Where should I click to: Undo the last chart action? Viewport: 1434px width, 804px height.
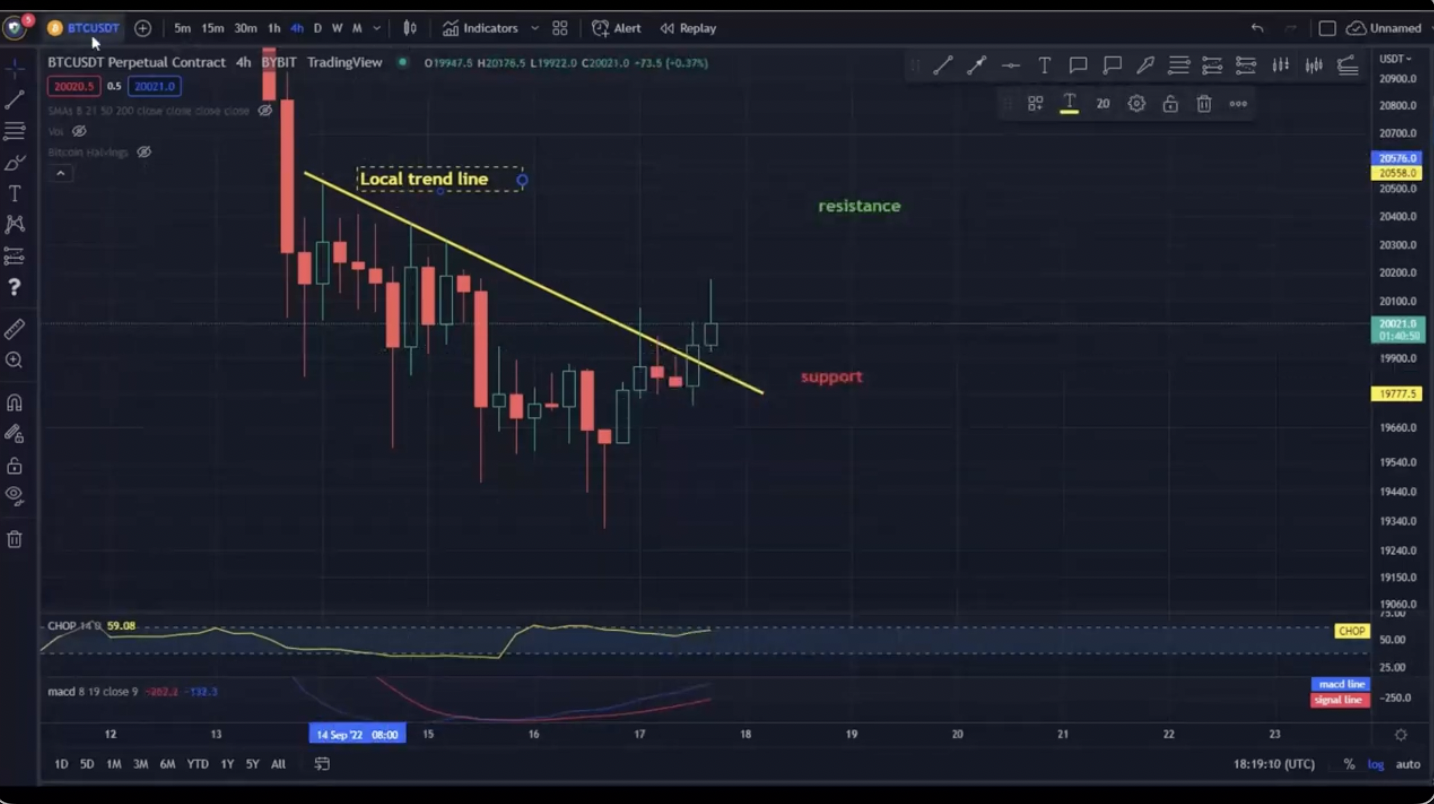[x=1257, y=28]
